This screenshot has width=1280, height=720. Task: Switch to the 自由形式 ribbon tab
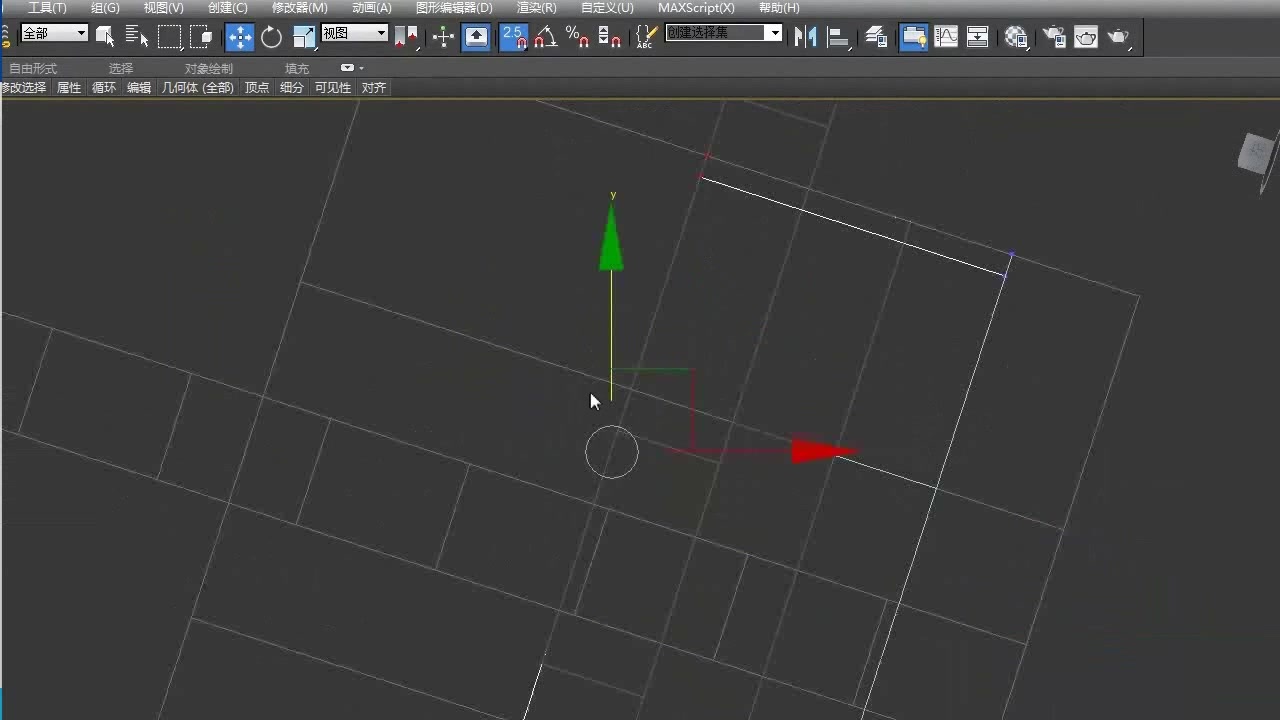coord(33,68)
